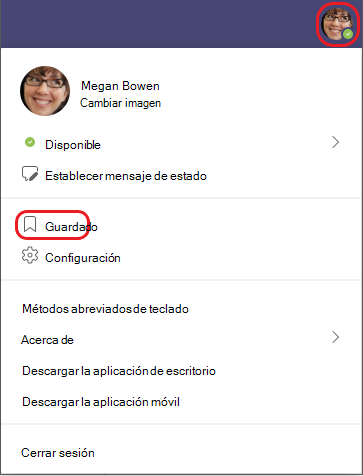363x476 pixels.
Task: Select the Acerca de menu item
Action: (181, 340)
